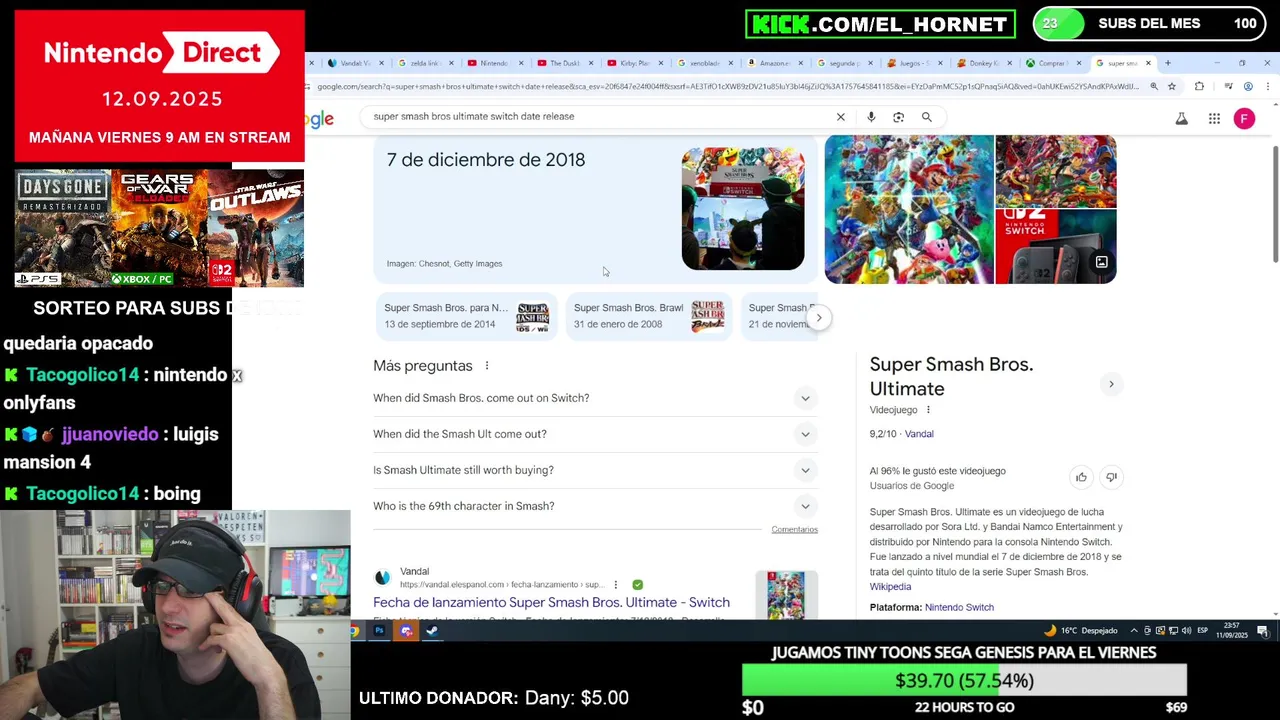Click the SUBS DEL MES progress bar
The height and width of the screenshot is (720, 1280).
(1149, 23)
